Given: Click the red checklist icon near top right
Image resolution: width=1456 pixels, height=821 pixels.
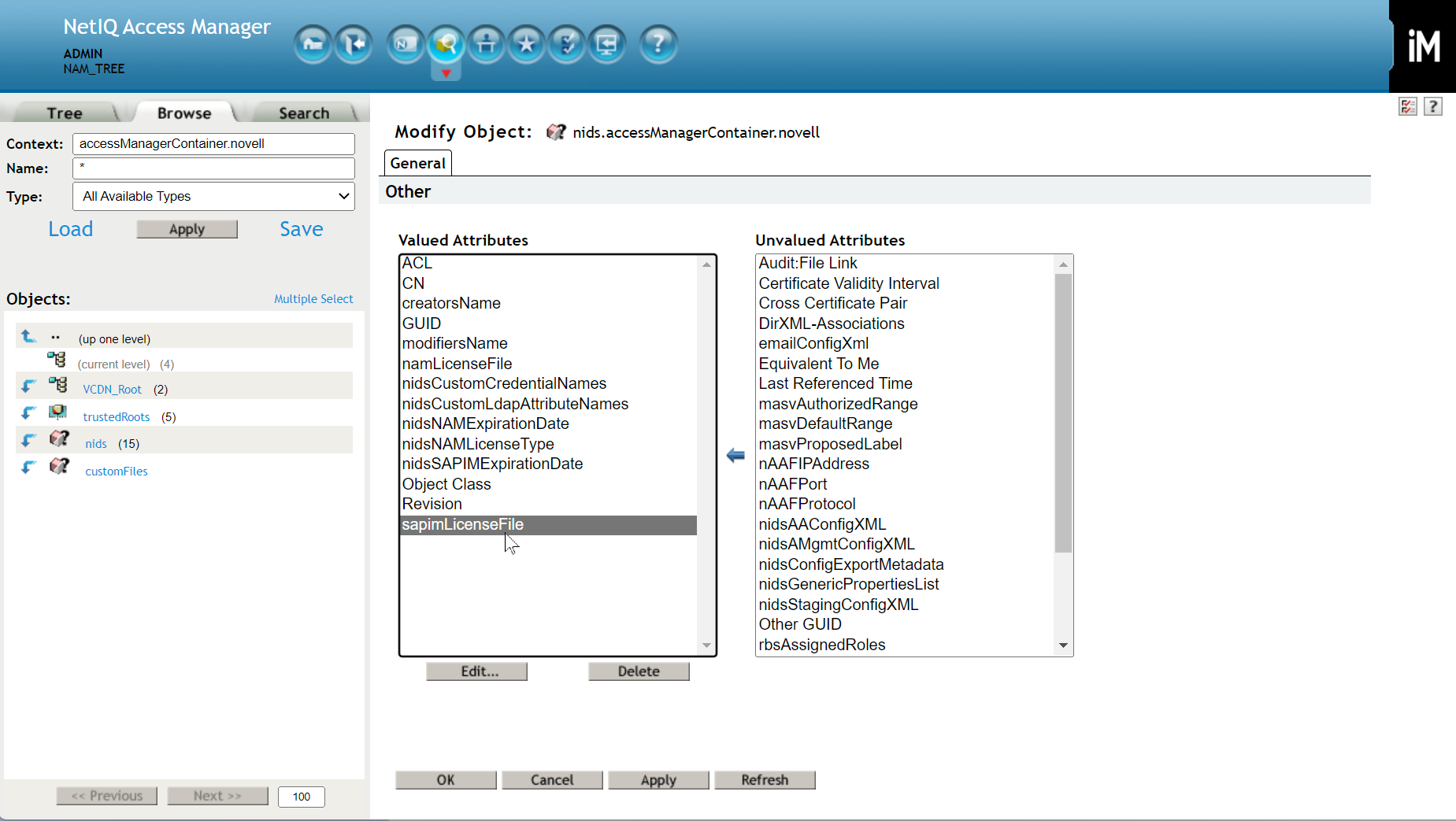Looking at the screenshot, I should (x=1407, y=106).
